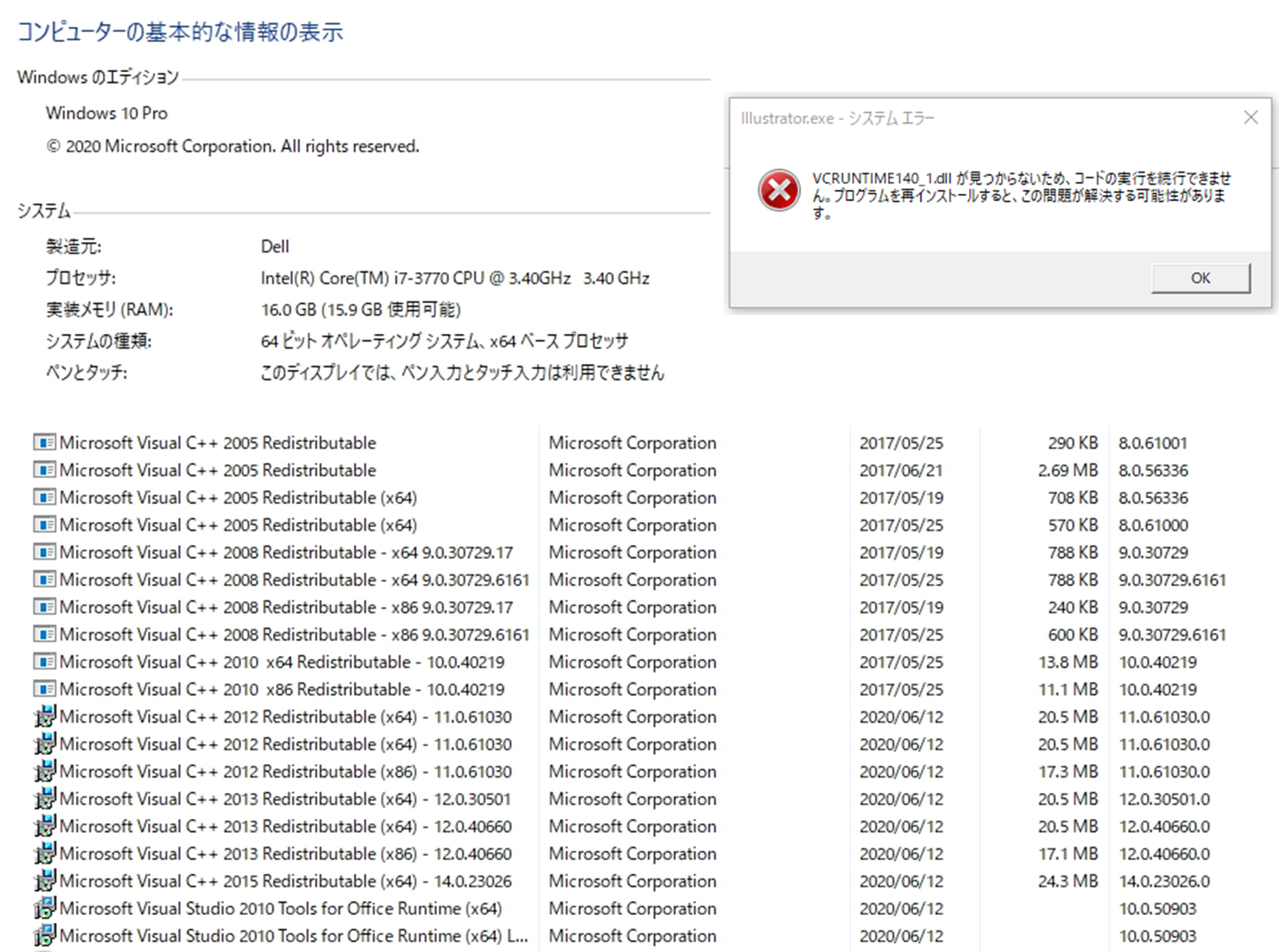This screenshot has width=1279, height=952.
Task: Click the icon of Visual C++ 2005 Redistributable sized 2.69 MB
Action: tap(45, 470)
